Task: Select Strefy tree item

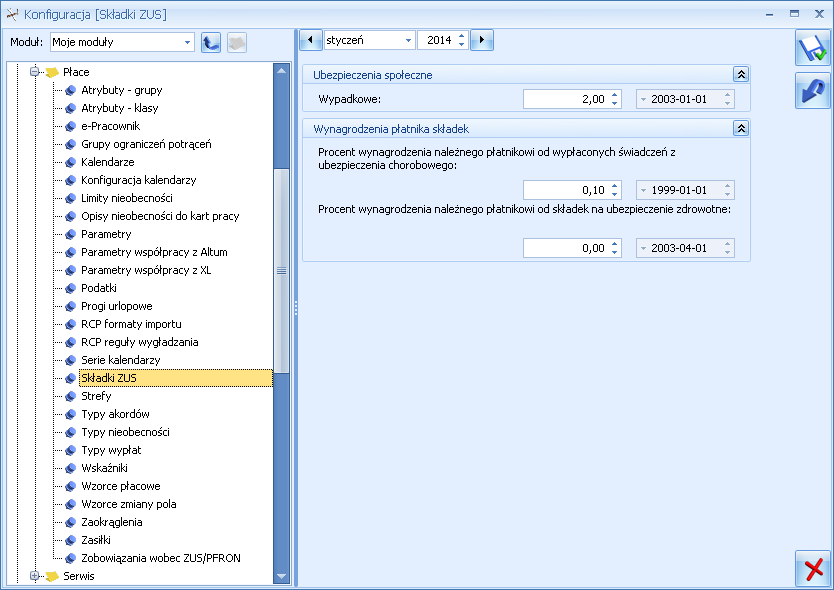Action: click(x=96, y=396)
